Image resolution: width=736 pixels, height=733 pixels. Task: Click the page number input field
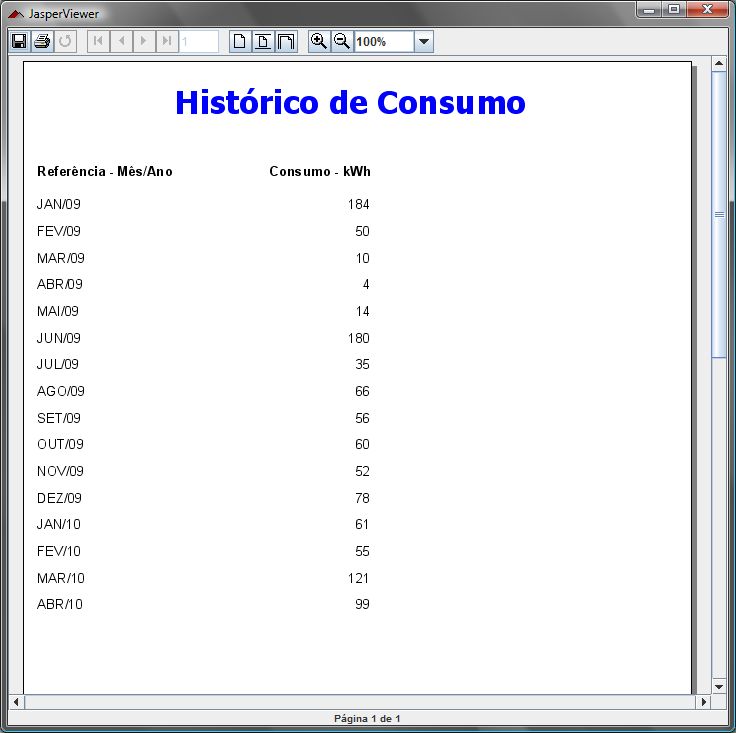(199, 41)
